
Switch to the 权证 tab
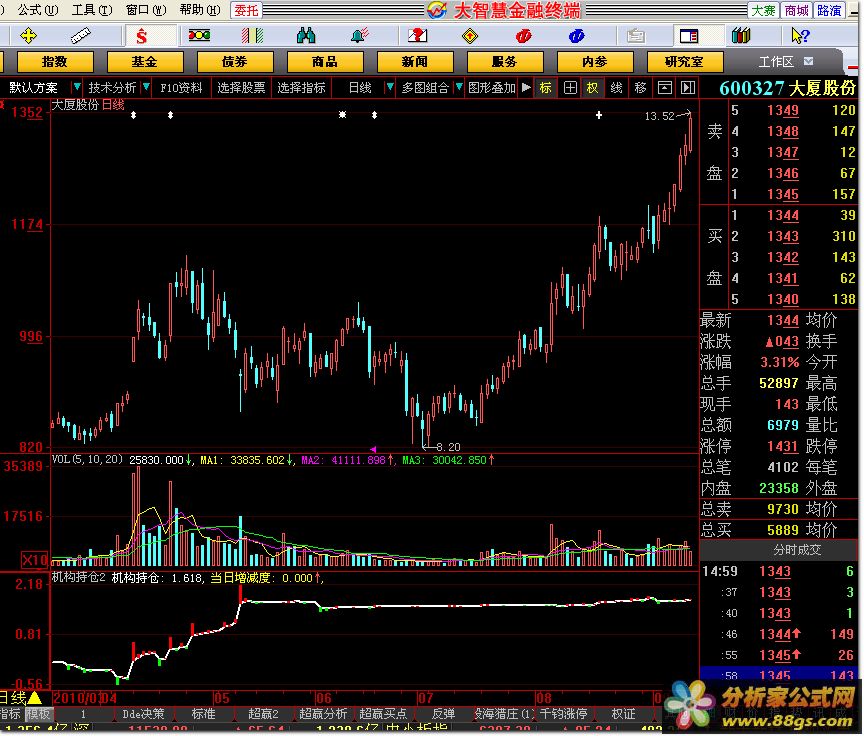623,714
